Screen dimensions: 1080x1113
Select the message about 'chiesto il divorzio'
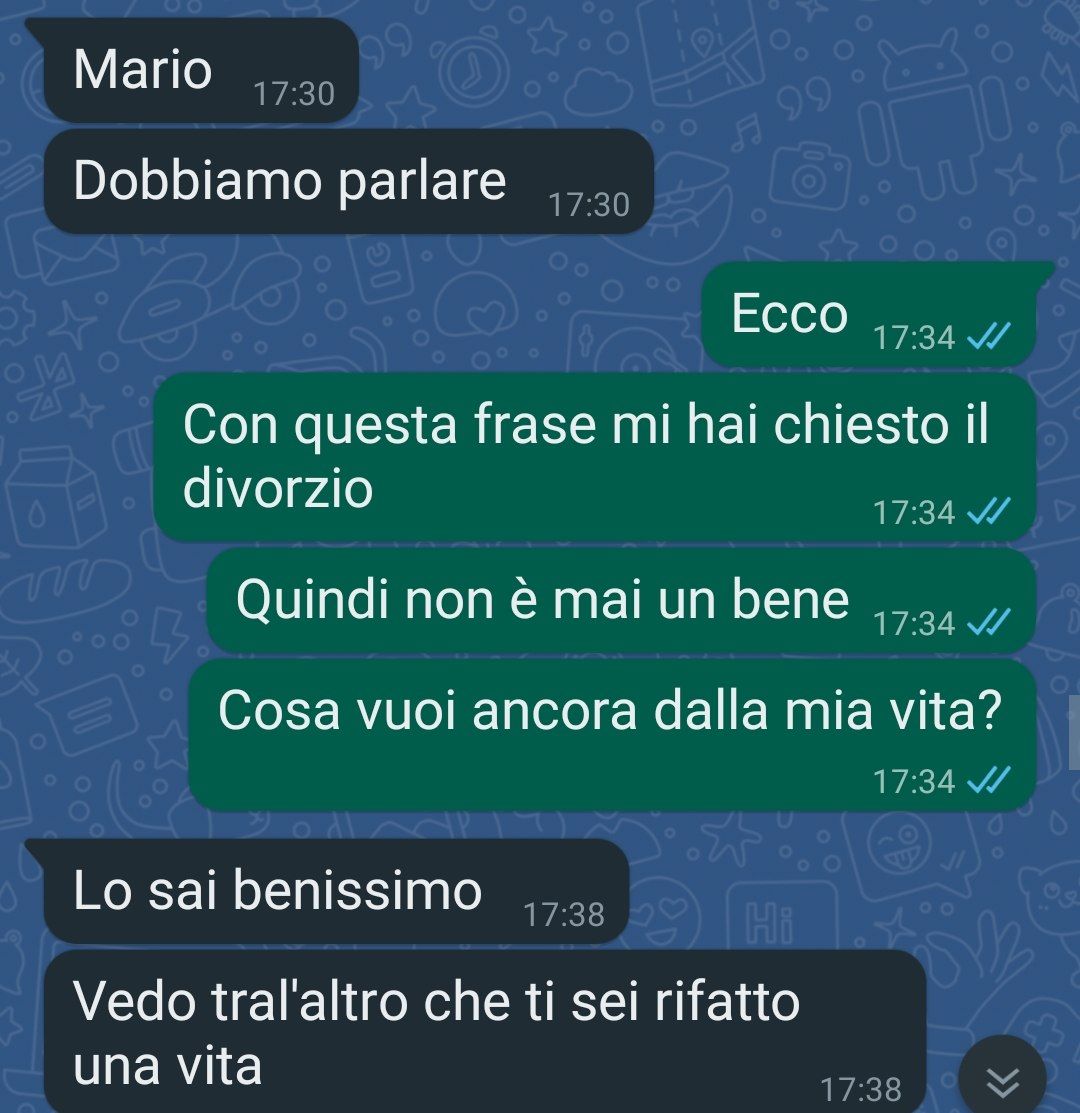click(x=595, y=456)
